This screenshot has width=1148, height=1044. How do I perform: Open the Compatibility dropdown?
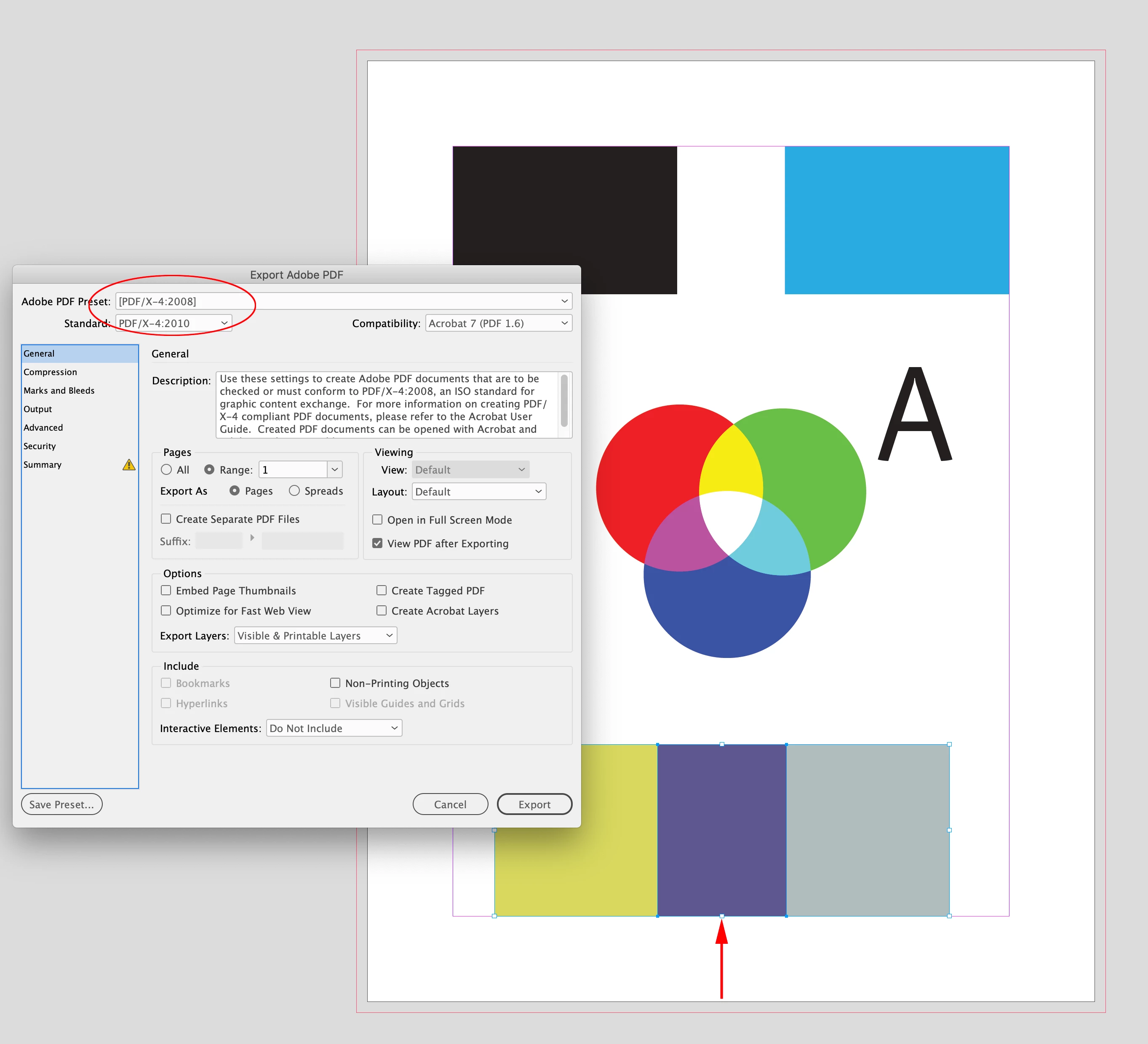coord(498,323)
